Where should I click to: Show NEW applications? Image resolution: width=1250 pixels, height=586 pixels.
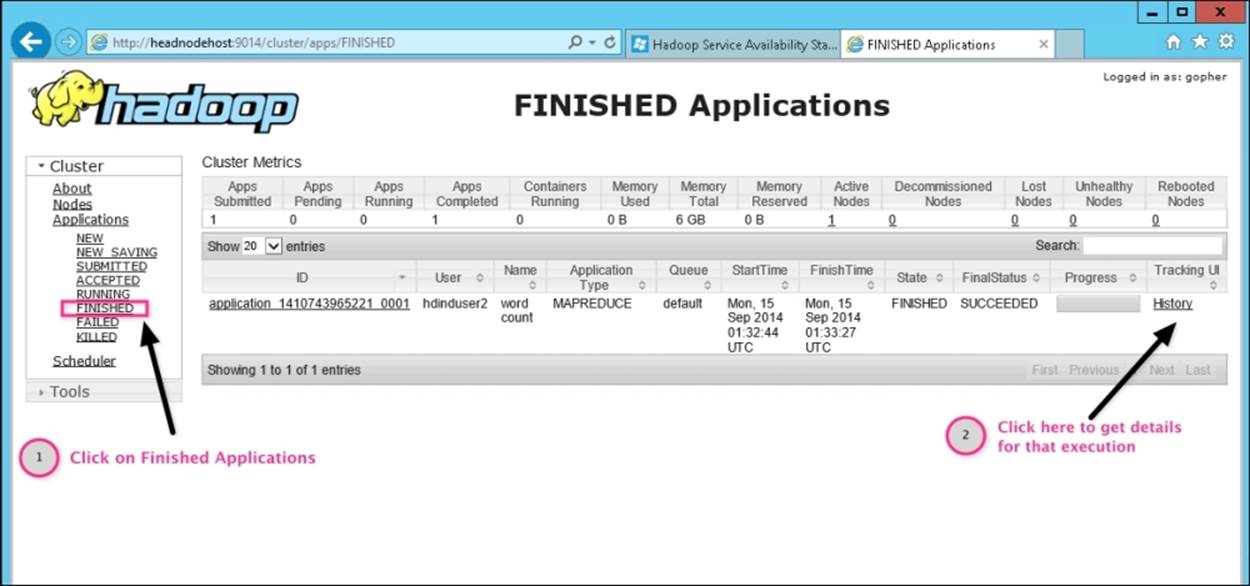point(90,238)
